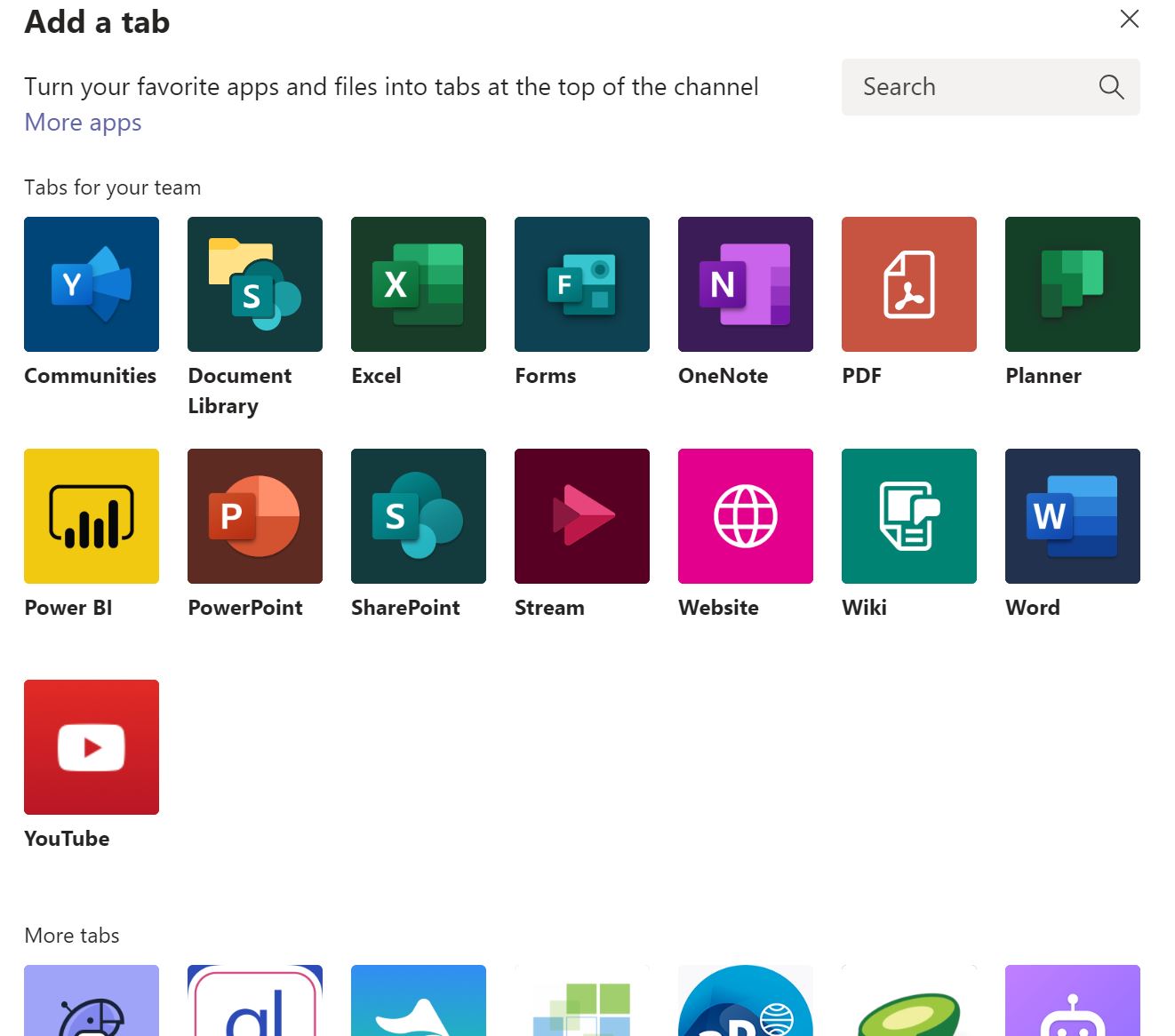
Task: Pick the purple robot bot app tile
Action: click(1073, 1000)
